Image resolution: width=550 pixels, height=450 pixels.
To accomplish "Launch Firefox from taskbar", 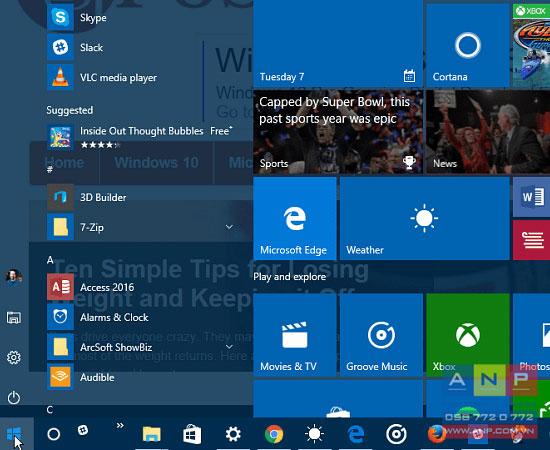I will pos(437,434).
